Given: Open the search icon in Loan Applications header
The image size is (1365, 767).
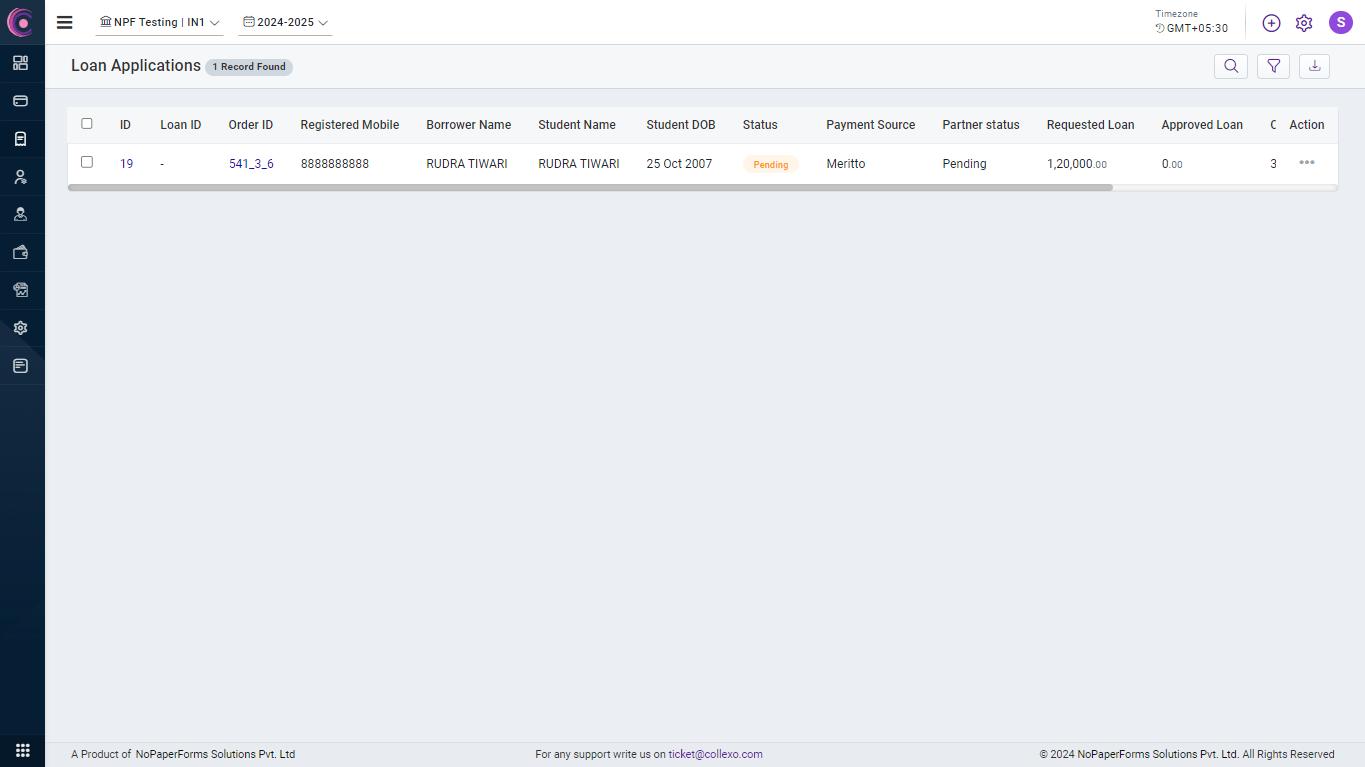Looking at the screenshot, I should click(1231, 66).
